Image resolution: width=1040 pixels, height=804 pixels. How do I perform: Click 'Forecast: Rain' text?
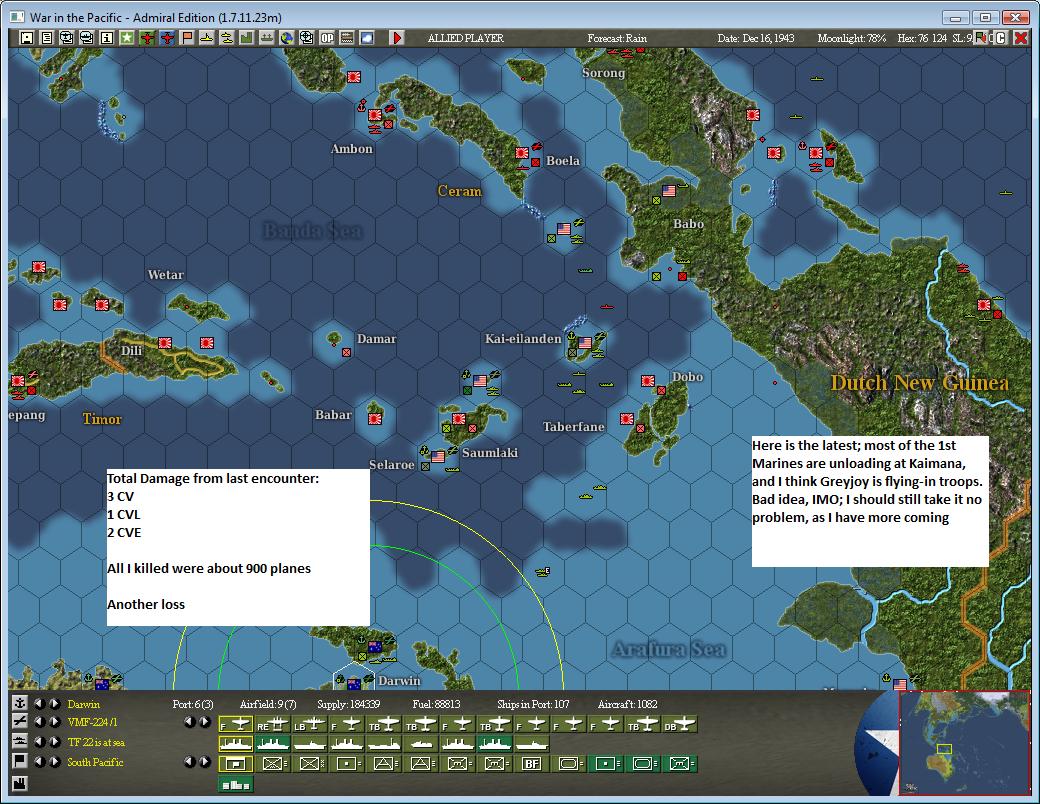(x=617, y=38)
